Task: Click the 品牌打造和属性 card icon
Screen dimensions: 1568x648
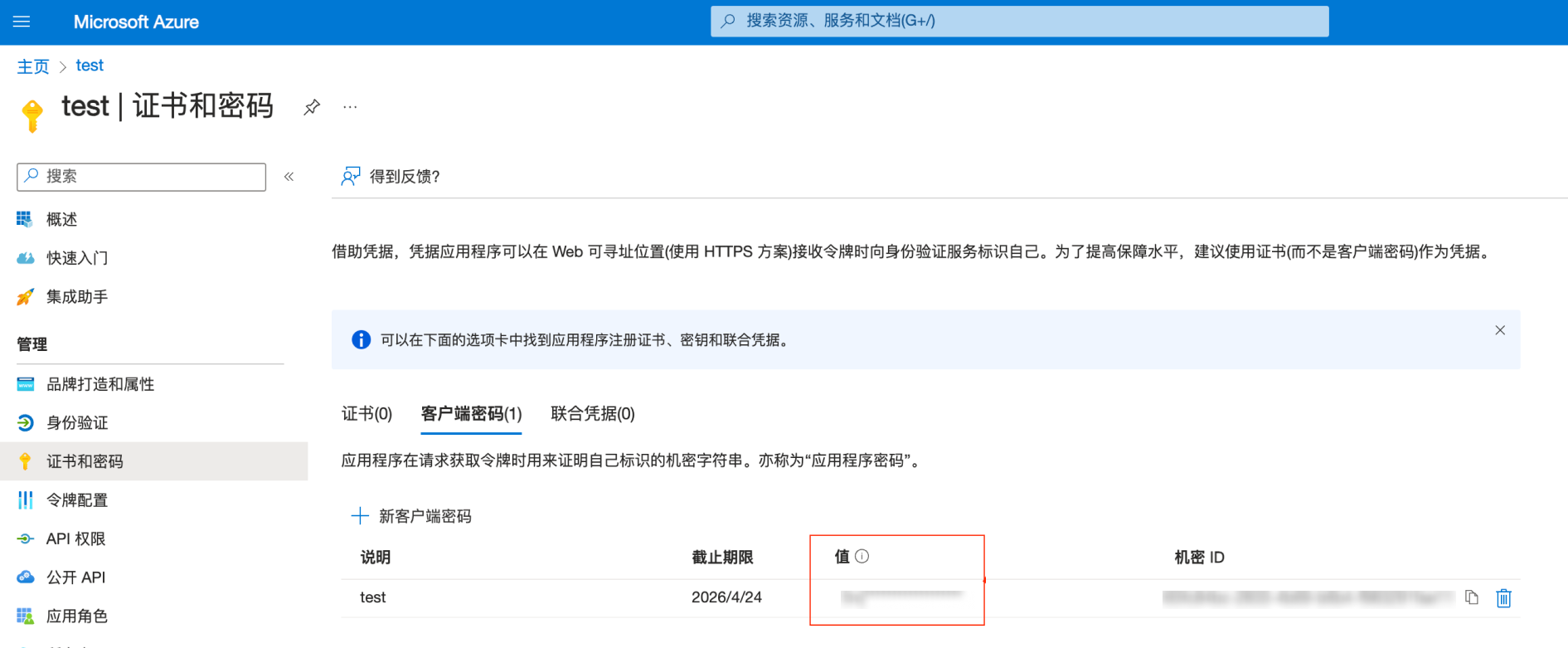Action: point(25,384)
